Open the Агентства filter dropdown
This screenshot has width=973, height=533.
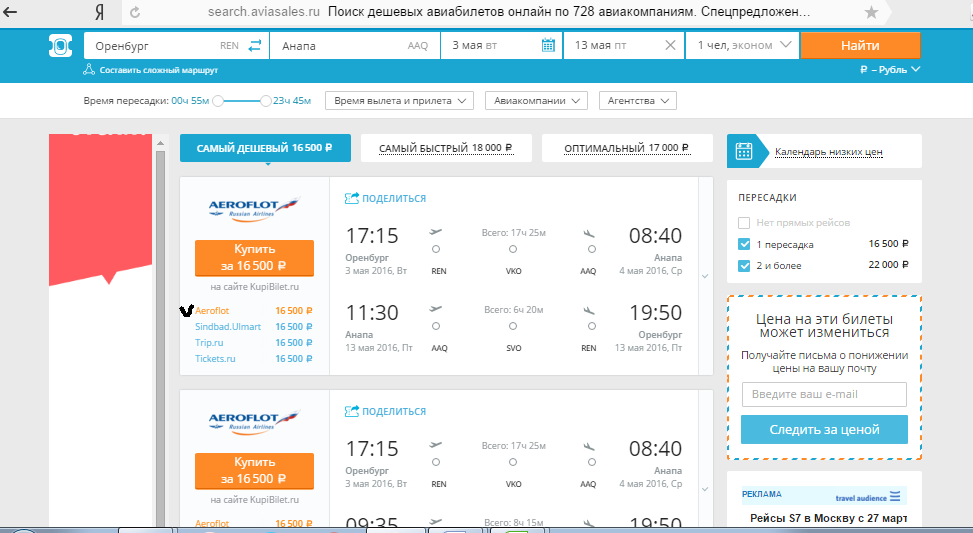click(x=638, y=101)
